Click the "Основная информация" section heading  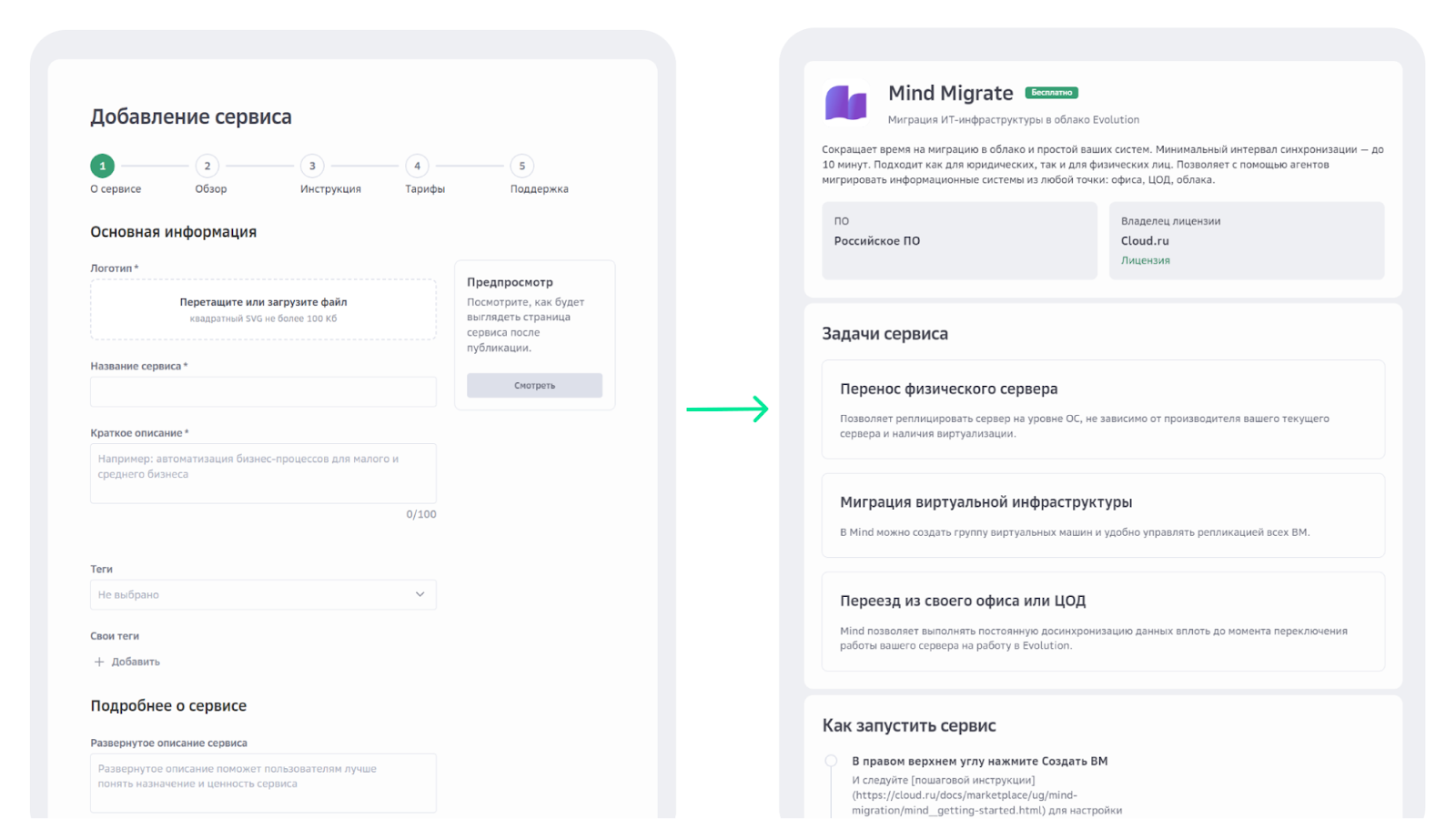pos(173,232)
